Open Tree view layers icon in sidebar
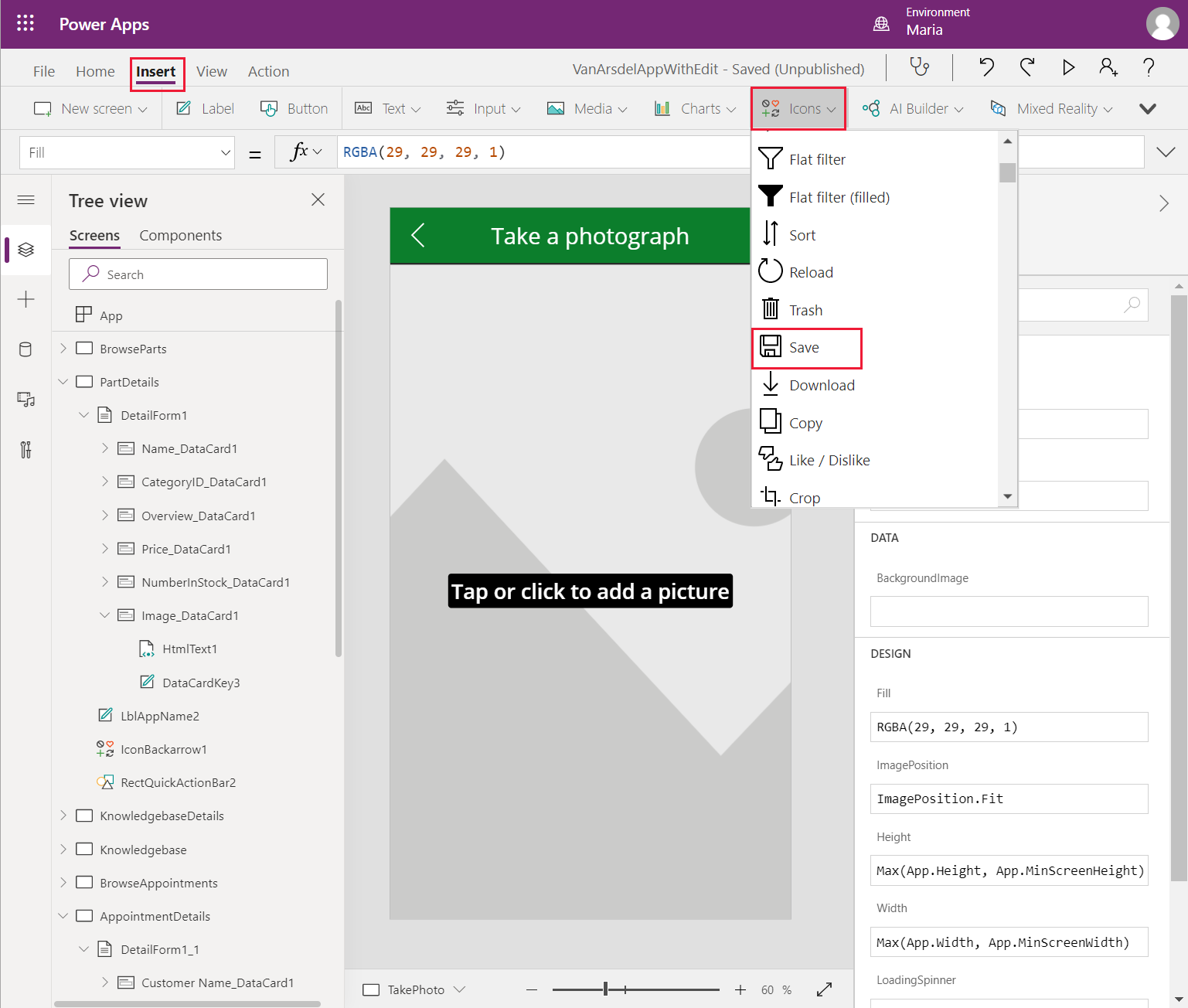 (x=26, y=250)
